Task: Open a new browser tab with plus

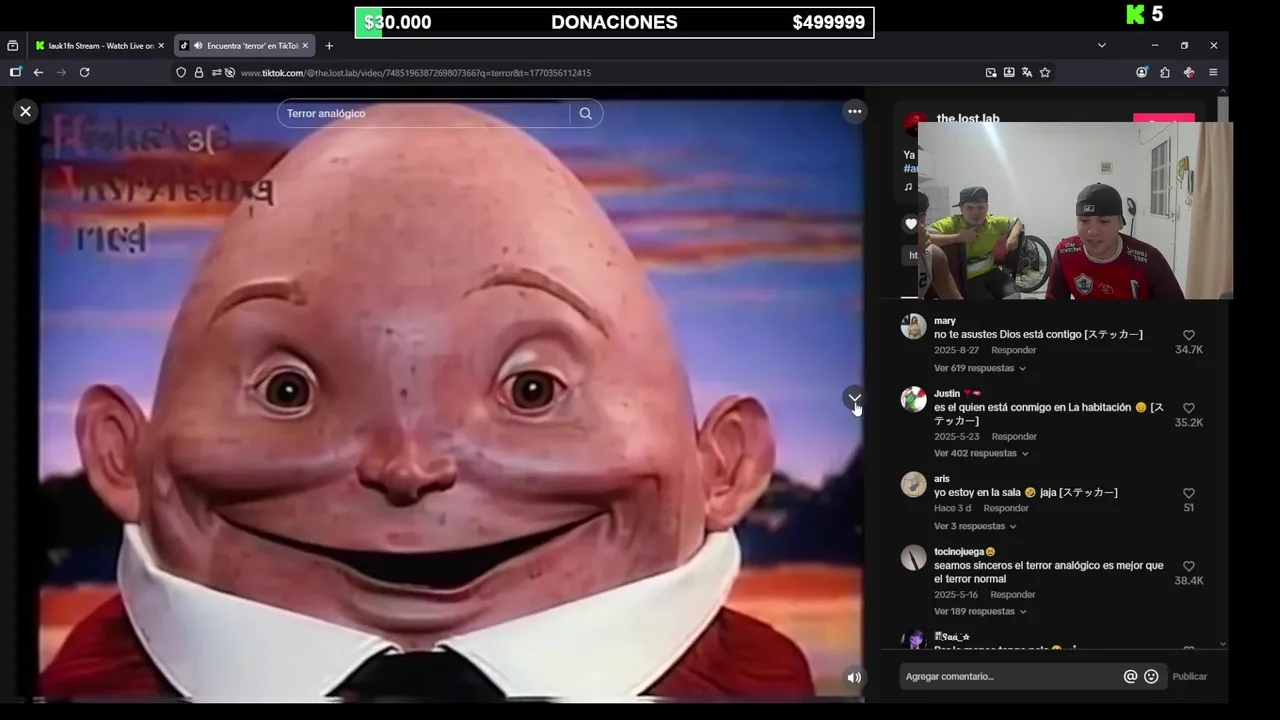Action: coord(329,45)
